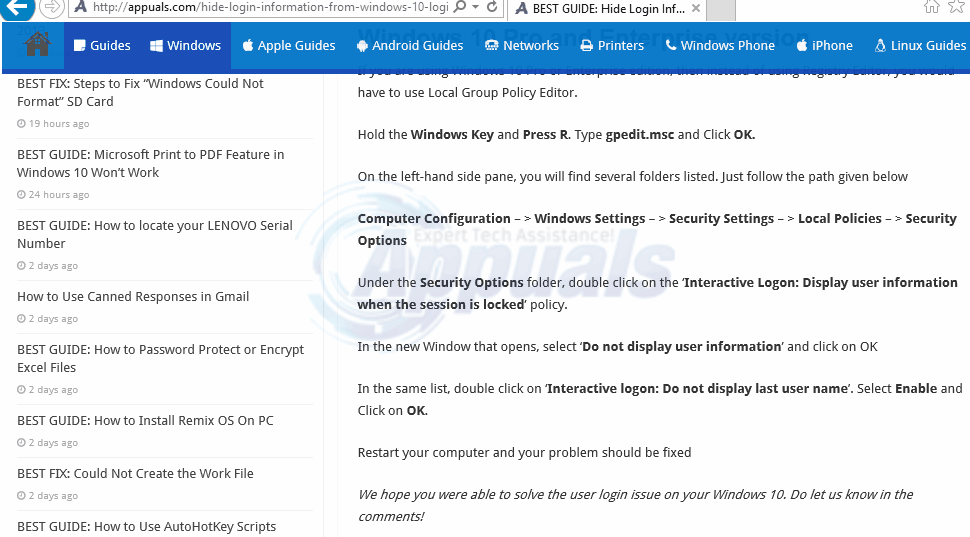
Task: Open 'Could Not Create the Work File' article
Action: pos(135,473)
